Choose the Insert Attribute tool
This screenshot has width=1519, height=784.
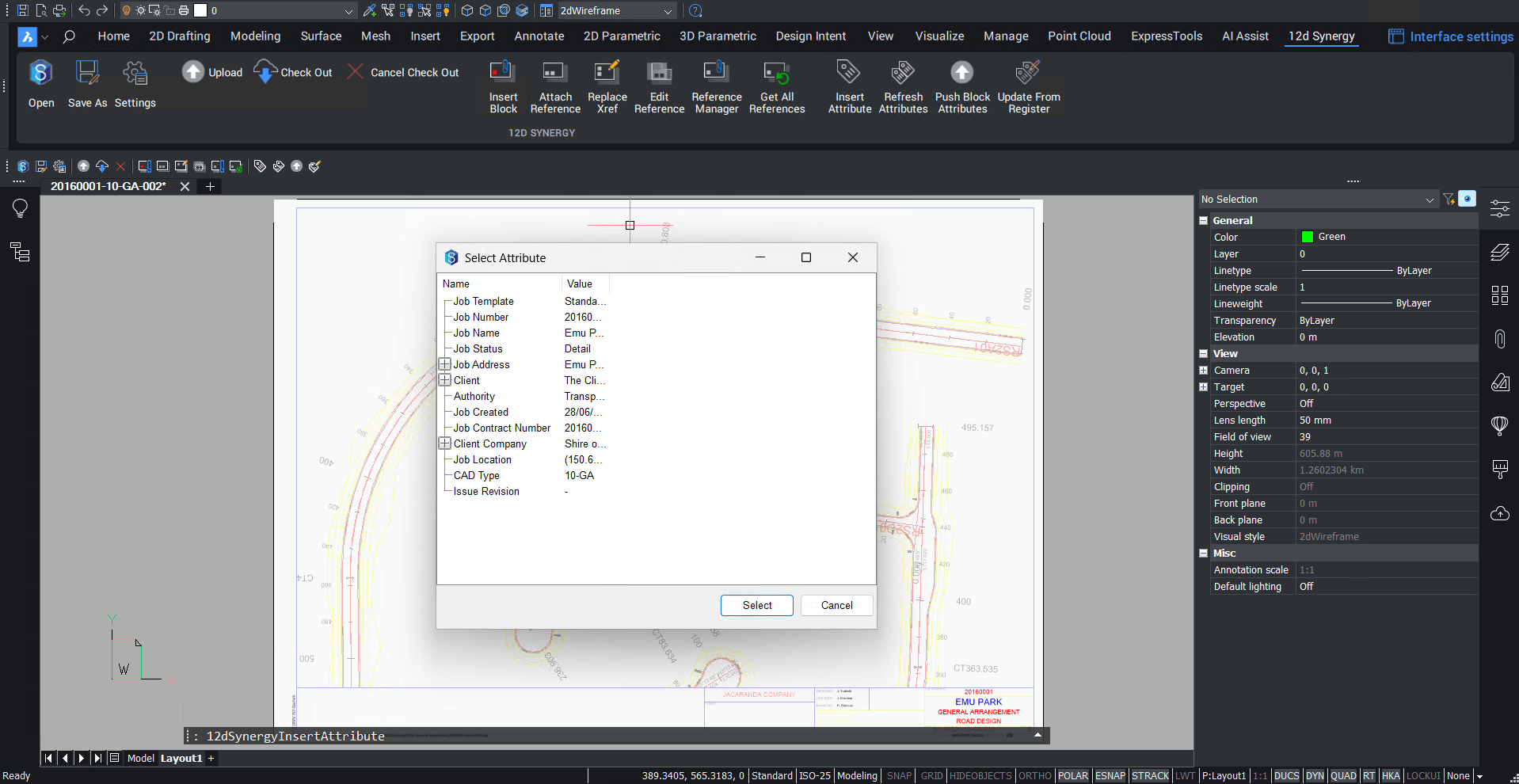click(x=850, y=87)
